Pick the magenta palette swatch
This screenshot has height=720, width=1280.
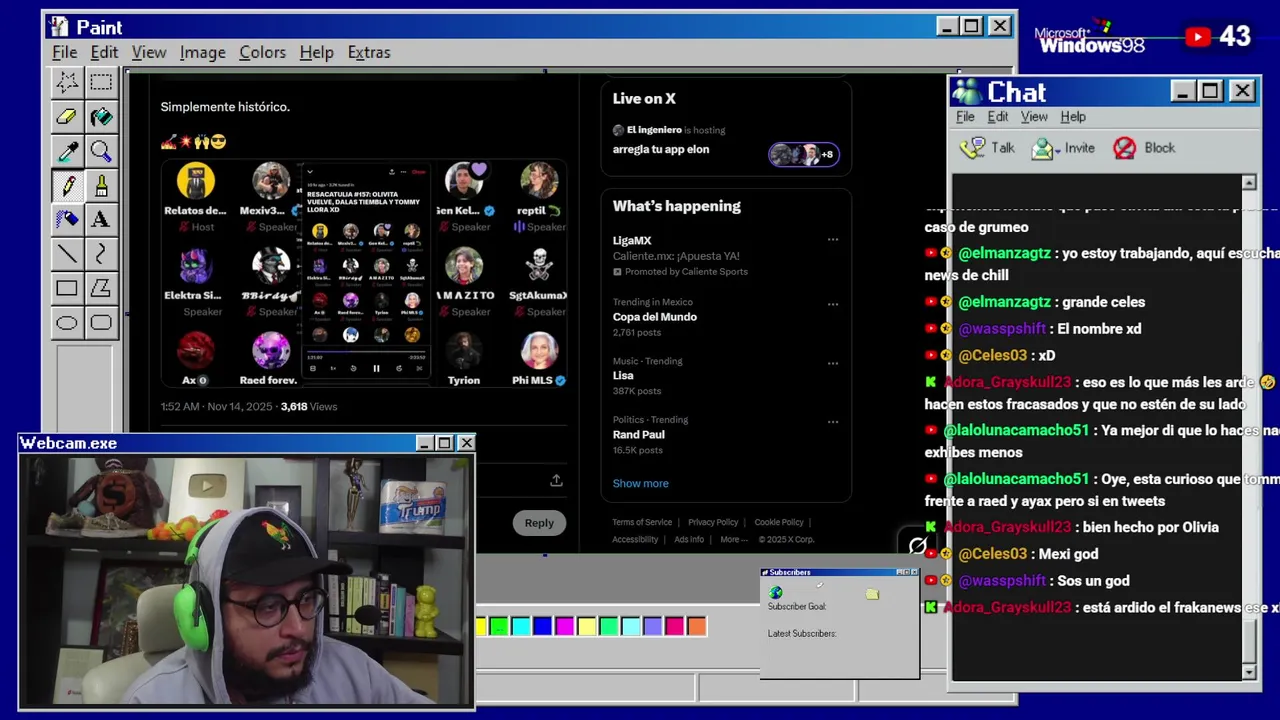(x=564, y=627)
